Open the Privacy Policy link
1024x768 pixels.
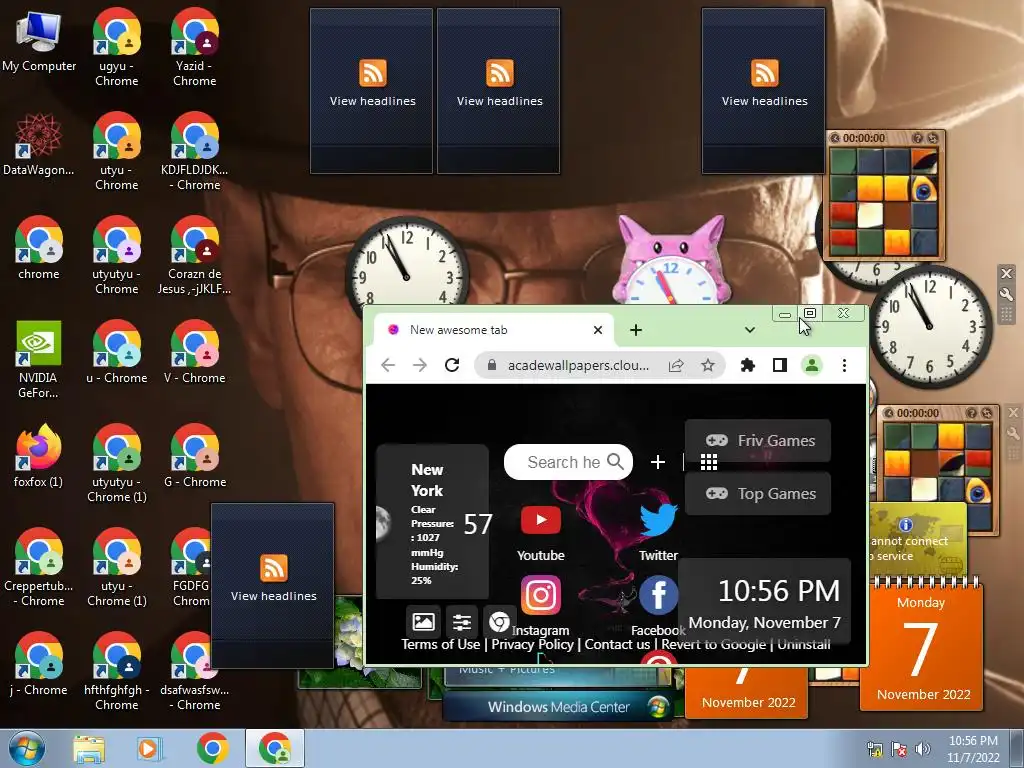pyautogui.click(x=532, y=645)
